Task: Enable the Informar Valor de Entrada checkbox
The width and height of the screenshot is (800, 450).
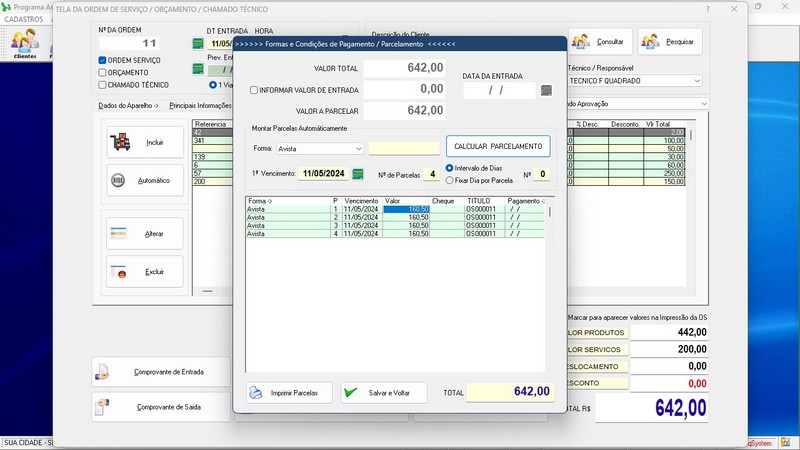Action: pyautogui.click(x=254, y=90)
